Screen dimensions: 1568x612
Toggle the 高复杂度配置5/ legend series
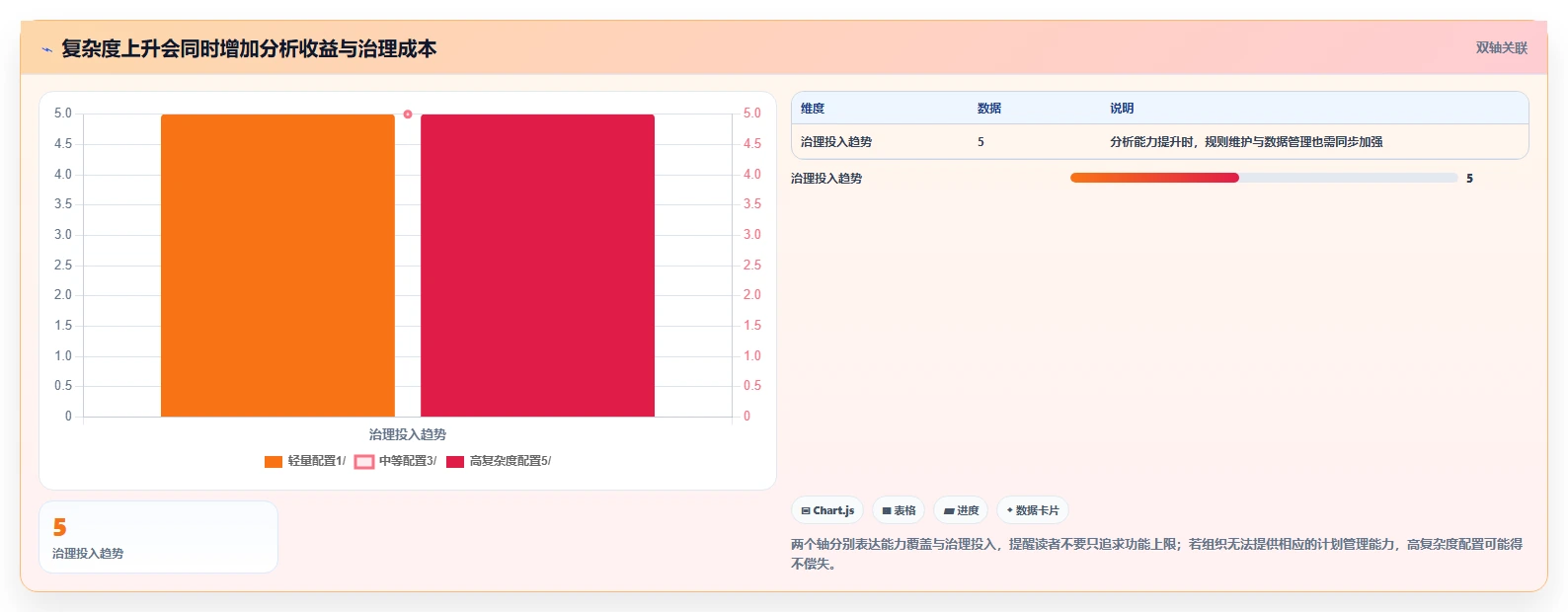(499, 461)
